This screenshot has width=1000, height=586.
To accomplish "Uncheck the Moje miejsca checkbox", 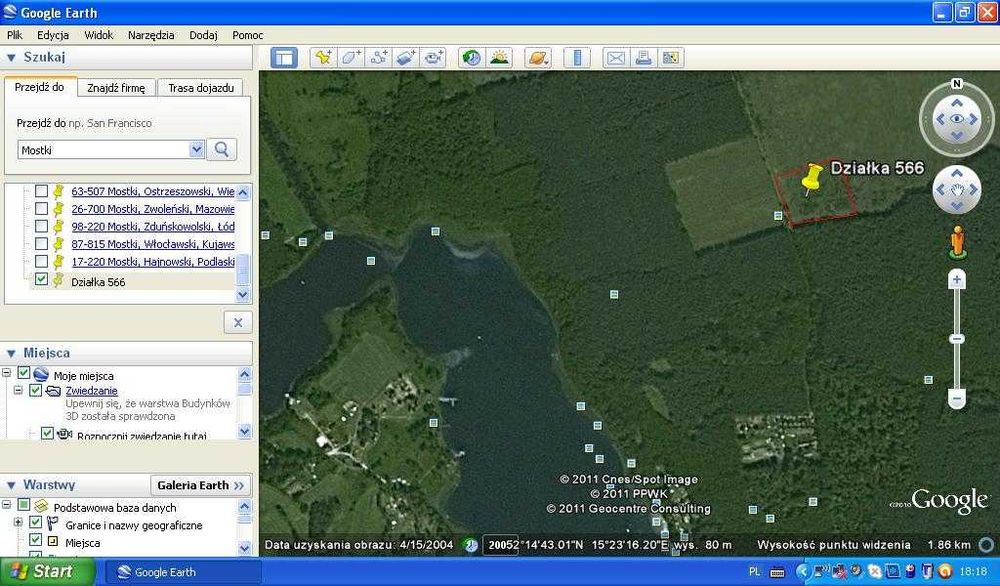I will (x=24, y=373).
